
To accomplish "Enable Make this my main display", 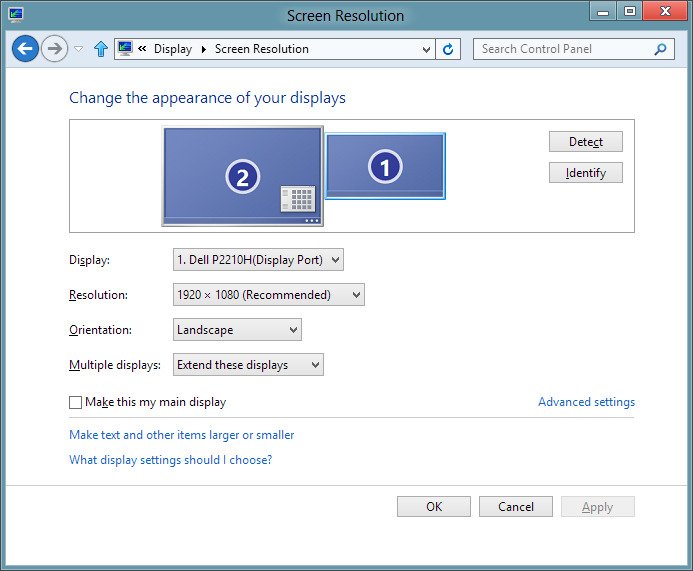I will (x=76, y=402).
